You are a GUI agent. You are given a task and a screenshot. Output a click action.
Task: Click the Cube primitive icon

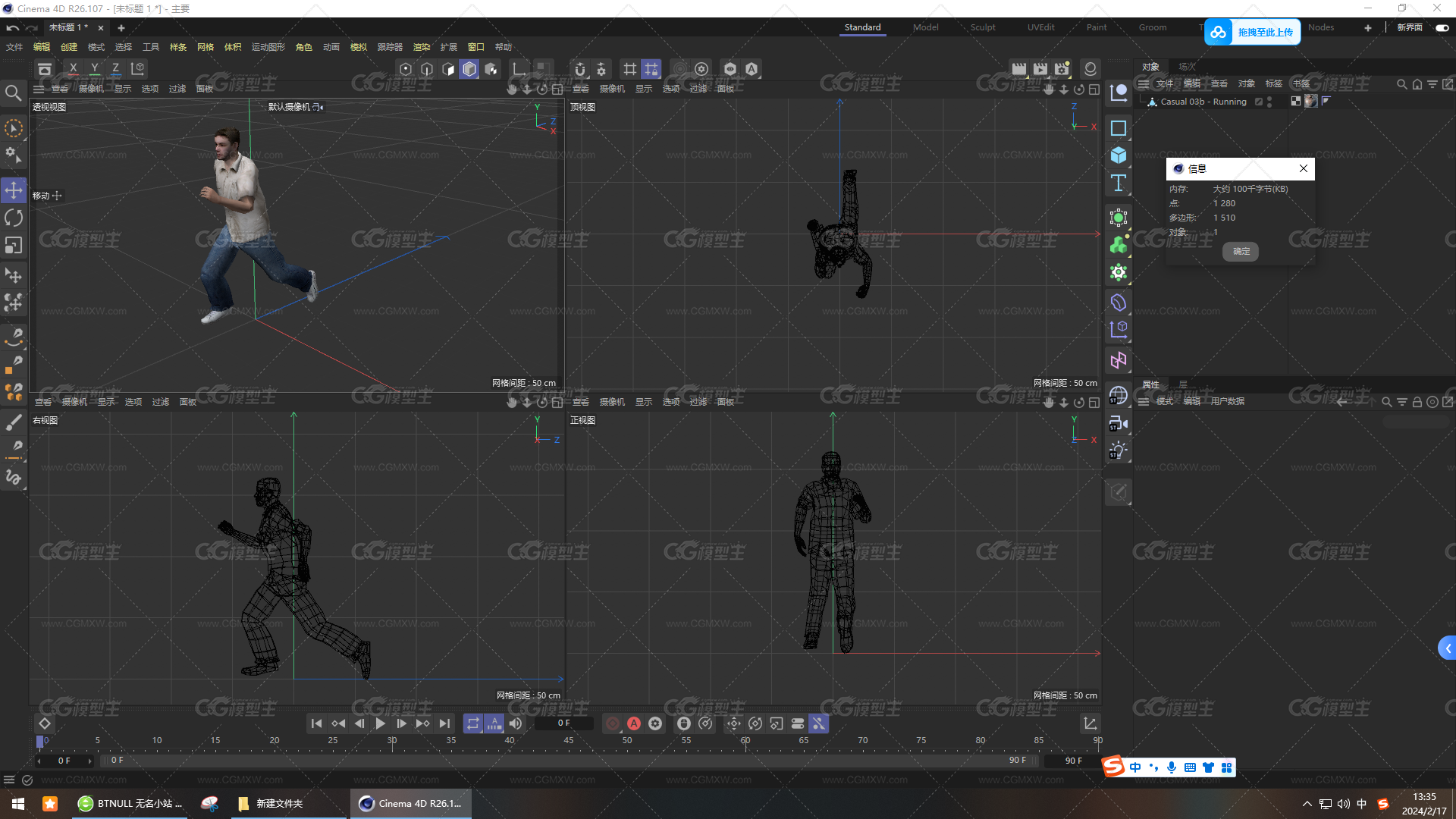point(1119,155)
